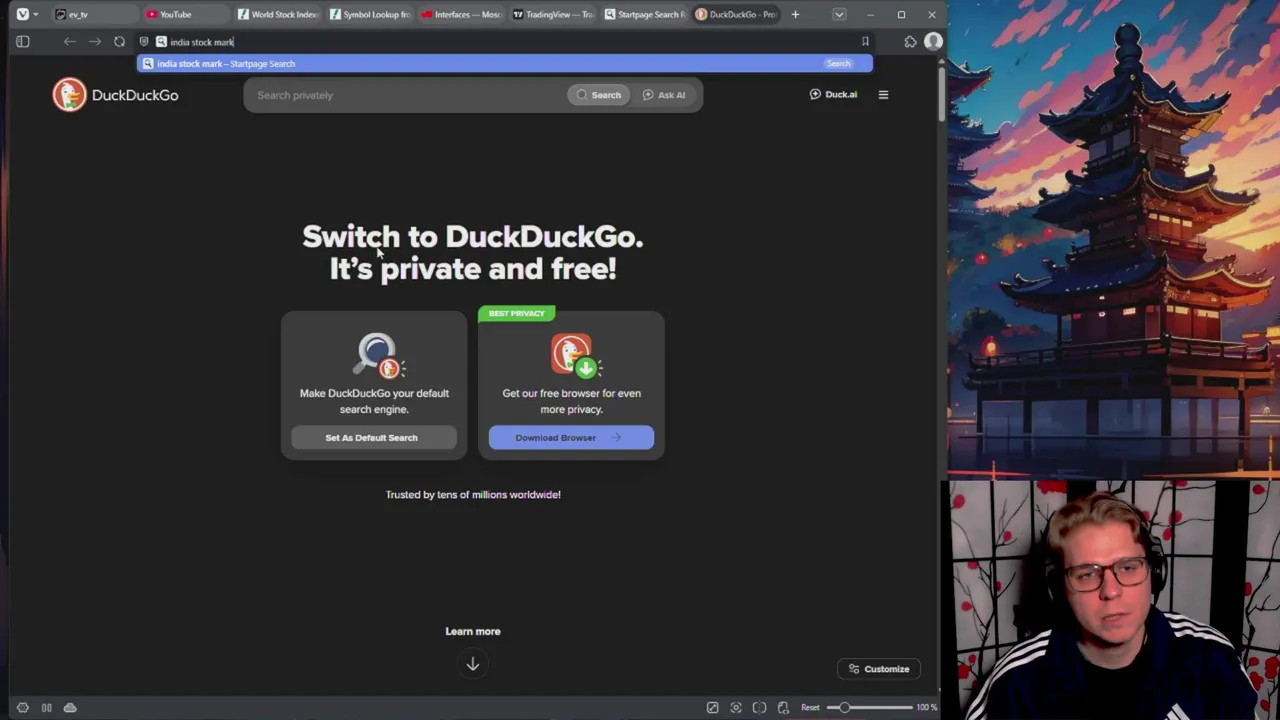Open a new tab with plus button

click(795, 14)
